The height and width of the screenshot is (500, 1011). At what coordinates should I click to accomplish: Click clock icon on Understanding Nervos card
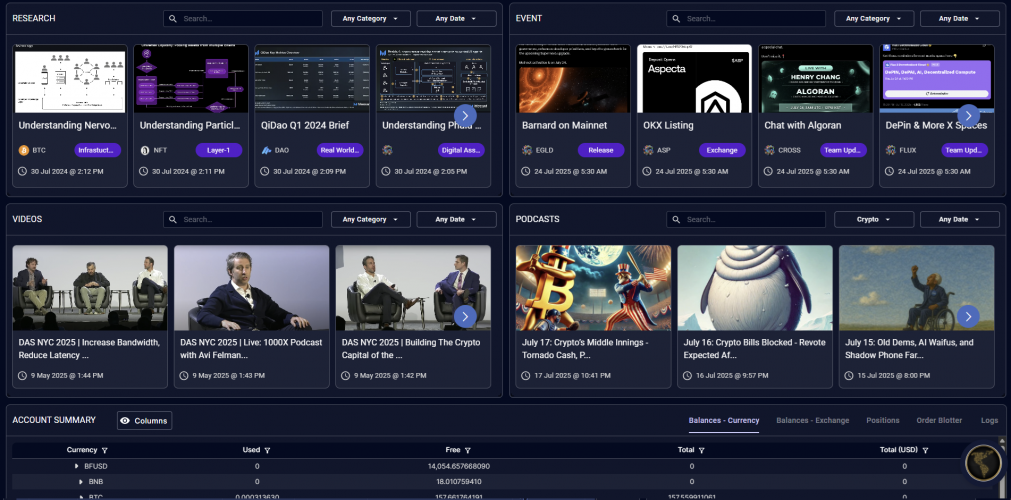23,172
